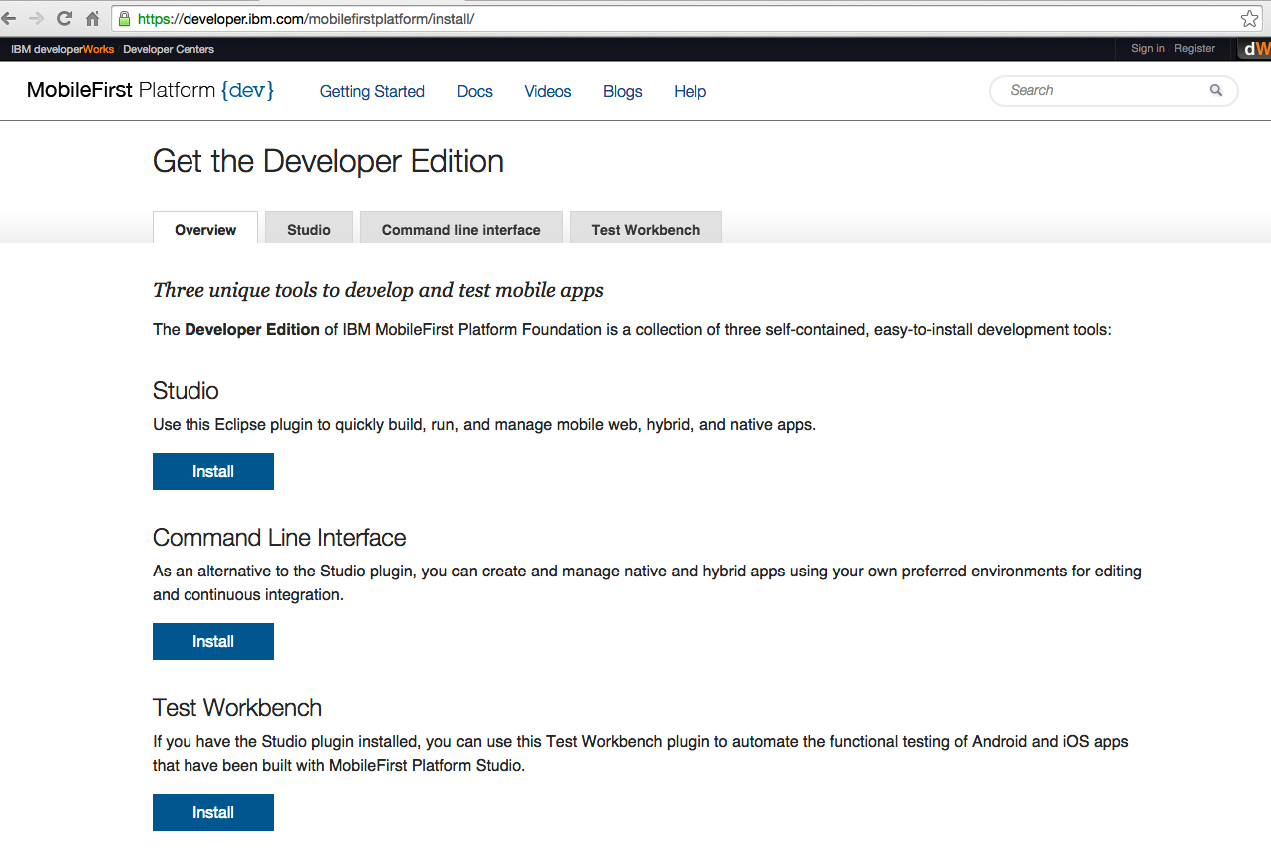Click bold 'Developer Edition' text in paragraph

coord(252,329)
